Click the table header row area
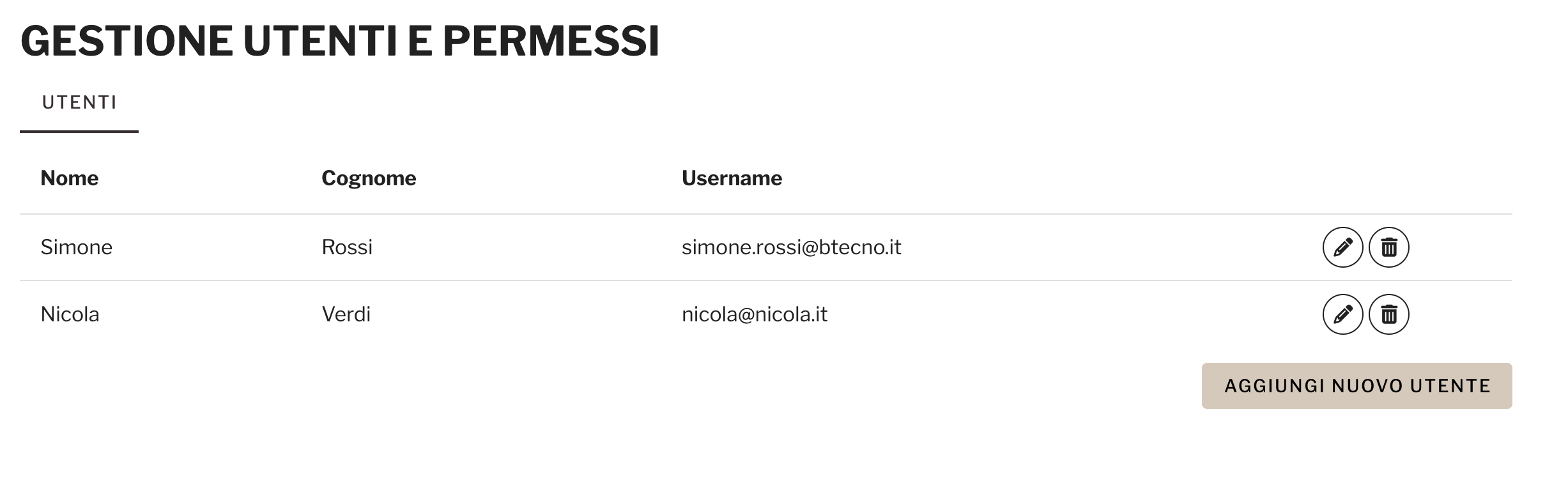1568x483 pixels. tap(766, 178)
